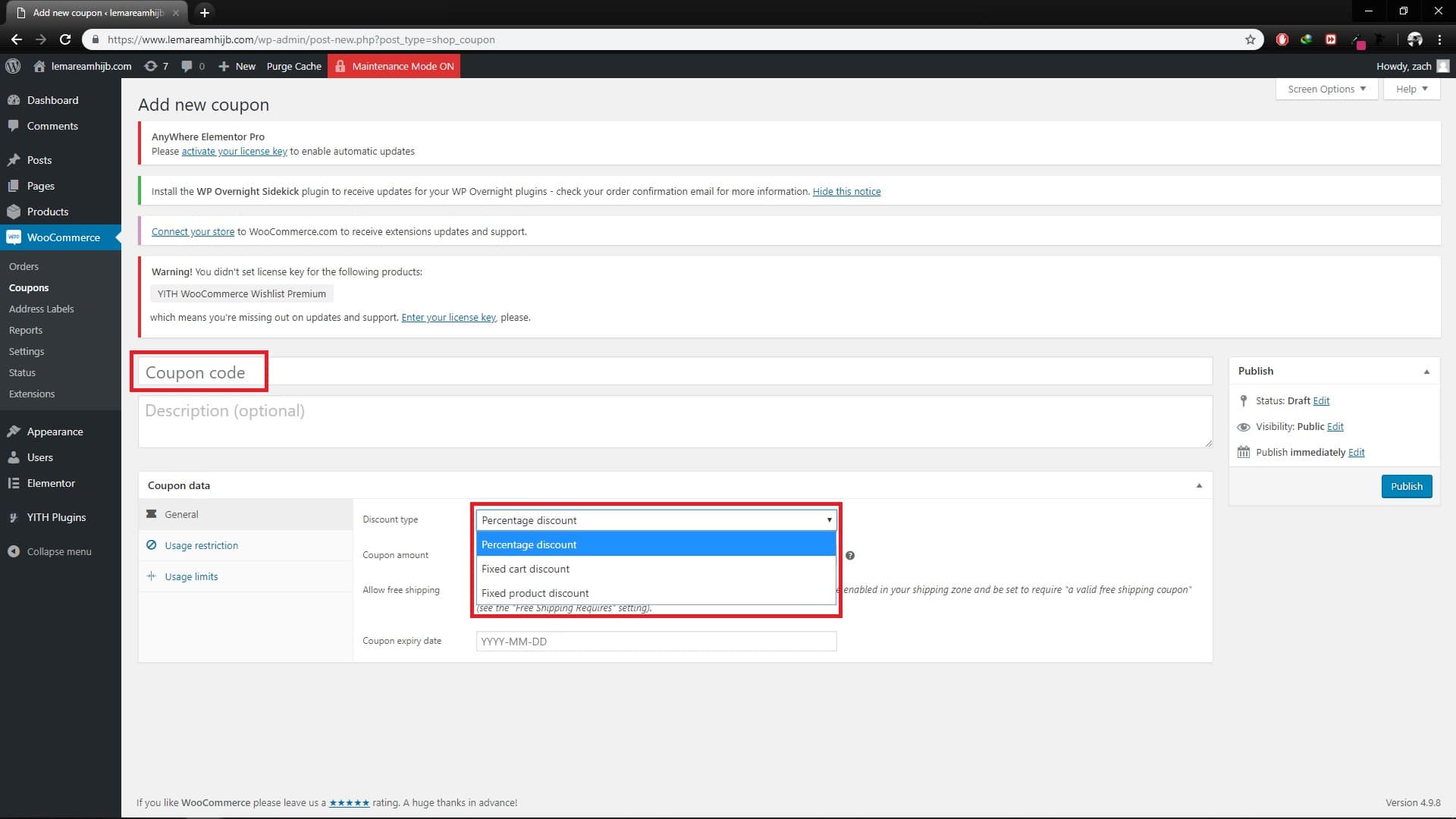Choose Fixed product discount option
Viewport: 1456px width, 819px height.
(x=656, y=593)
